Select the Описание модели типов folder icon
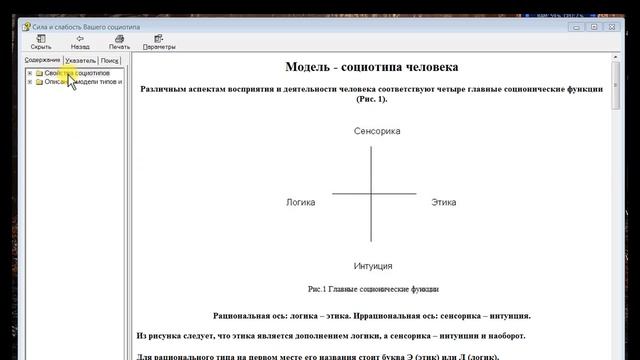Viewport: 640px width, 360px height. (x=39, y=82)
